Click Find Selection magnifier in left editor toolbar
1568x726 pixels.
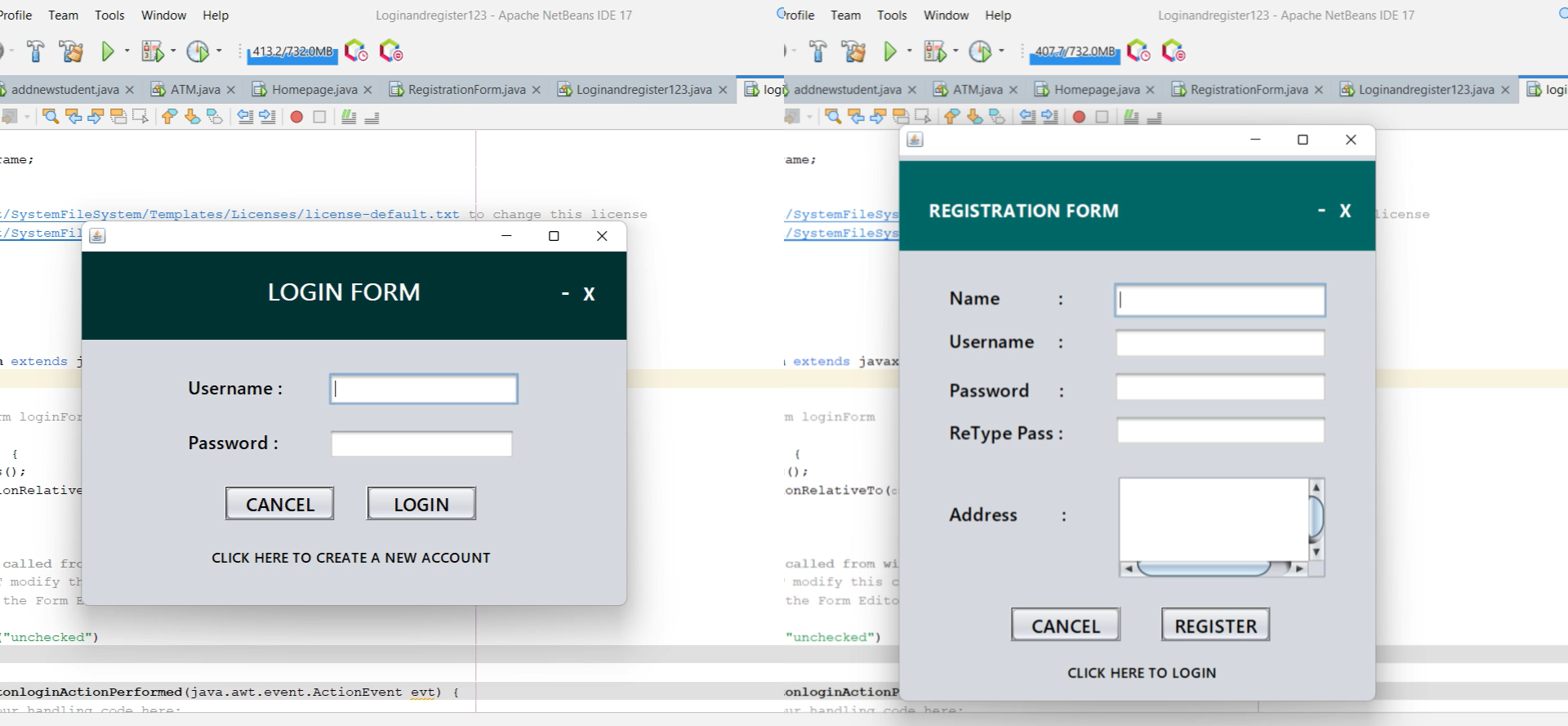click(x=51, y=117)
